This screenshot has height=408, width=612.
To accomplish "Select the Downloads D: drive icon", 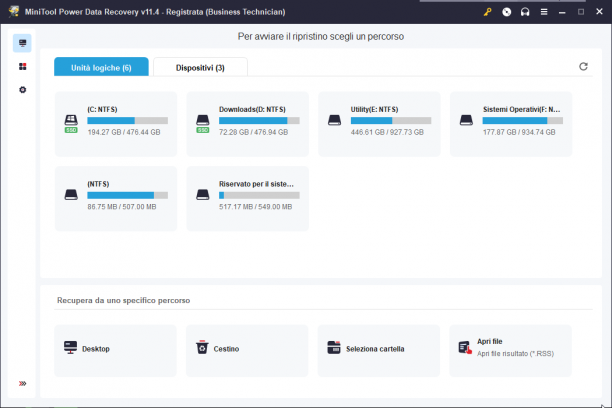I will tap(203, 123).
